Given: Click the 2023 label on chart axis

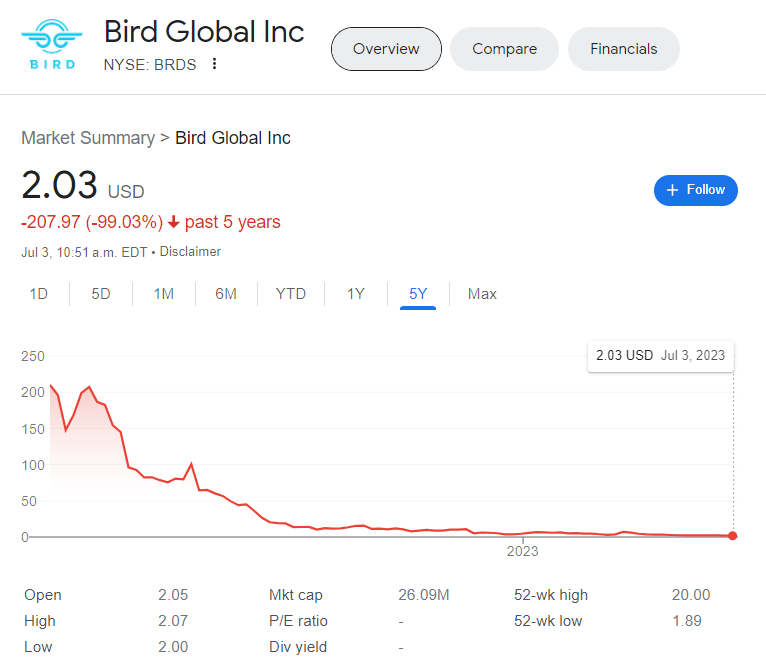Looking at the screenshot, I should [x=522, y=551].
